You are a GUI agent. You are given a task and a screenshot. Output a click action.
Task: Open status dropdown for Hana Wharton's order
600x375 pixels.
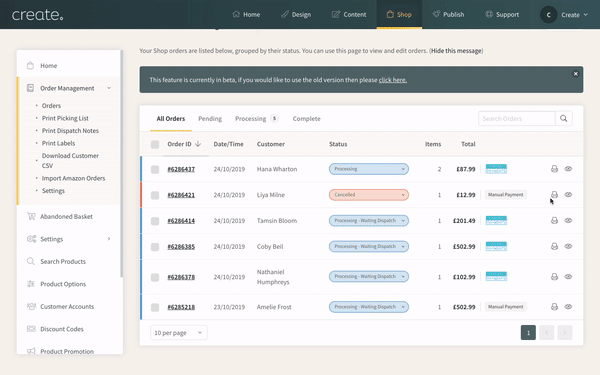pos(369,169)
